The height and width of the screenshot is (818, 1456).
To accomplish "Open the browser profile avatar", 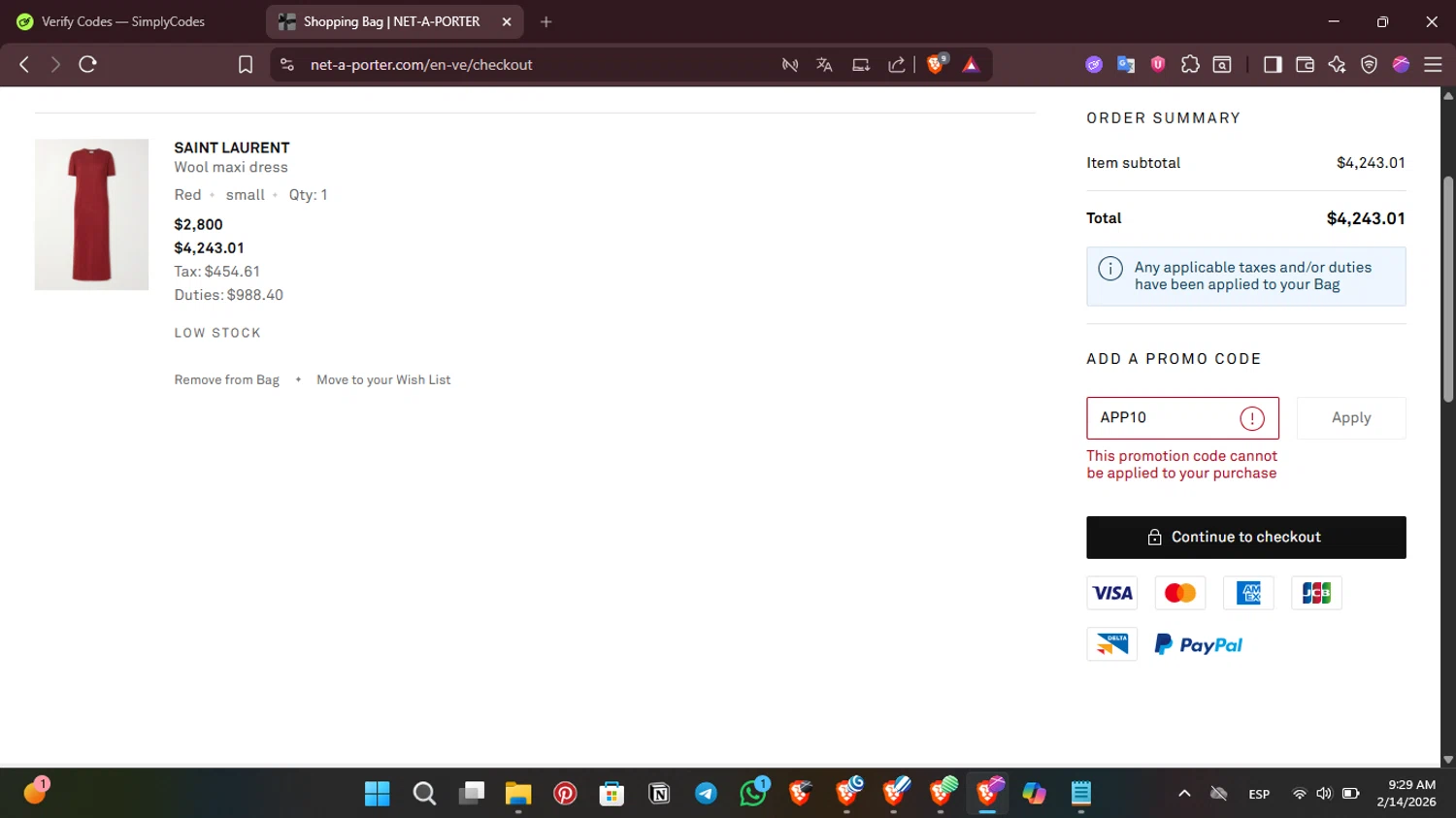I will point(1401,64).
